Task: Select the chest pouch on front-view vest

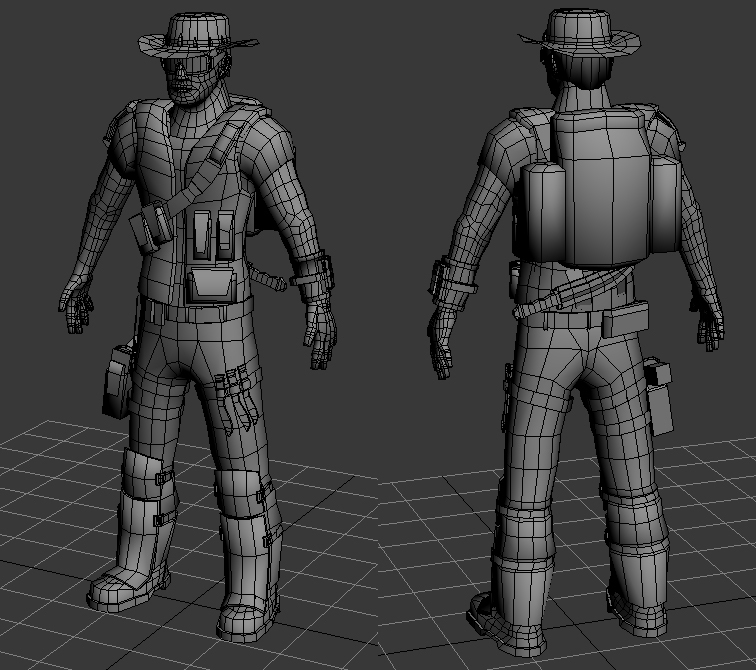Action: coord(212,286)
